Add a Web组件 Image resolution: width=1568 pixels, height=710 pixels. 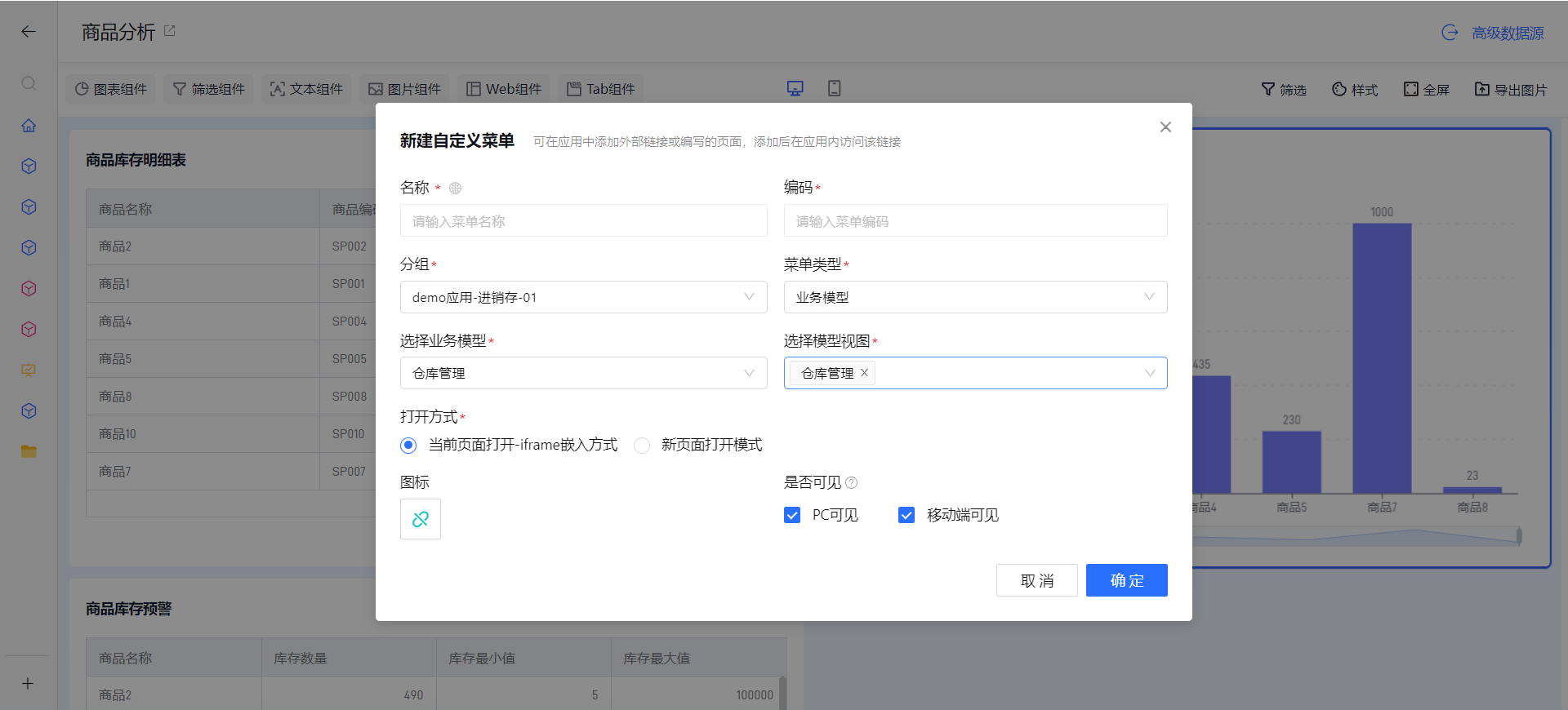(x=504, y=89)
